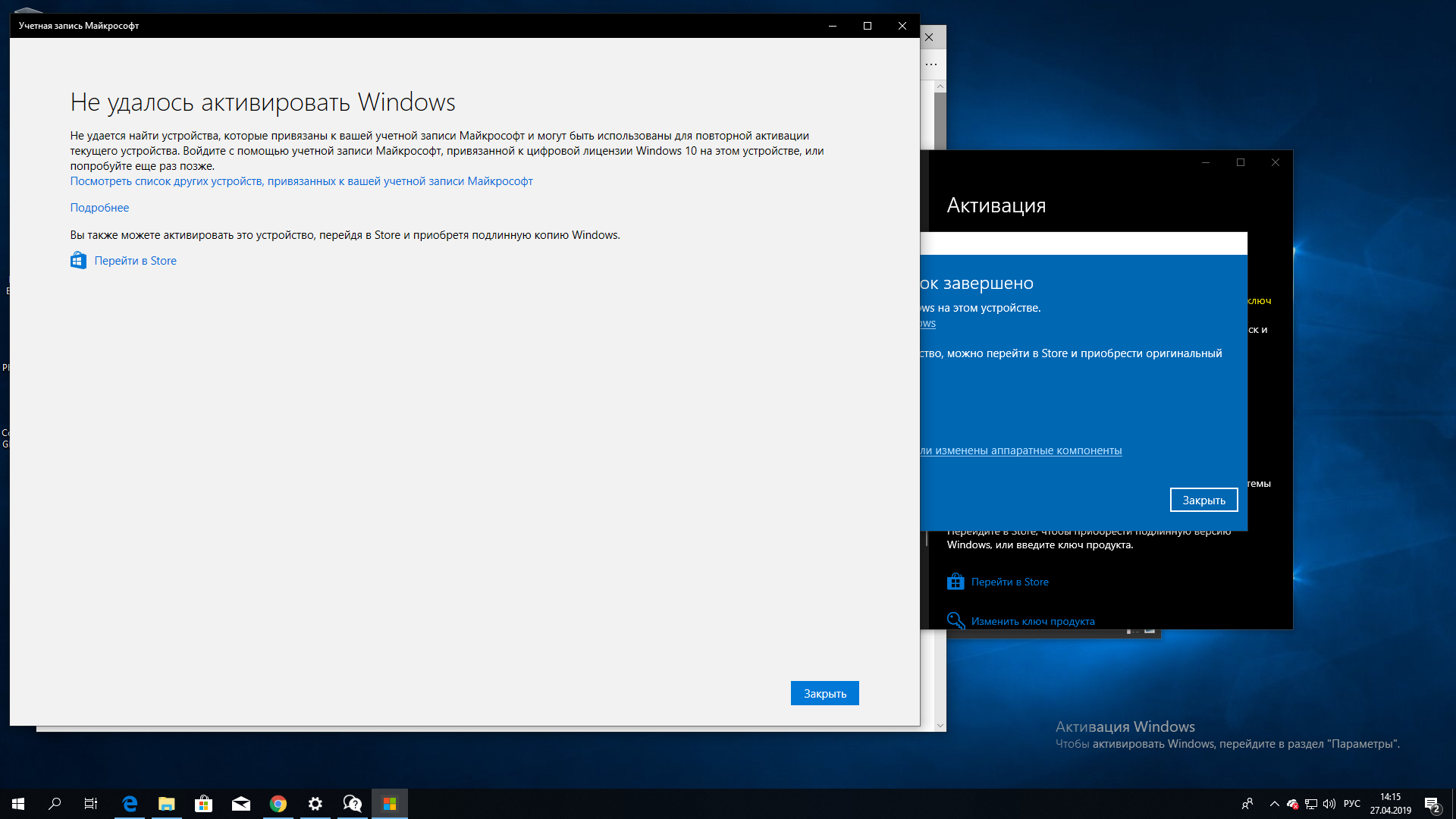Open the People icon in the system tray
1456x819 pixels.
point(1247,804)
